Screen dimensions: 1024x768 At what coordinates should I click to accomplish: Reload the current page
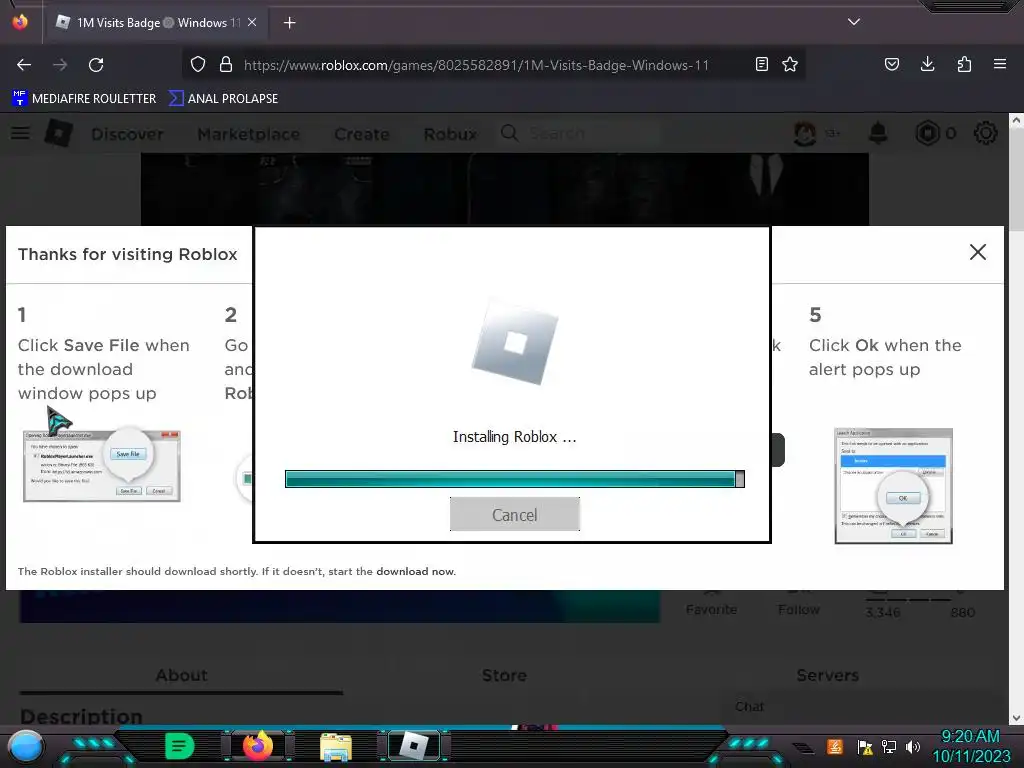[96, 65]
